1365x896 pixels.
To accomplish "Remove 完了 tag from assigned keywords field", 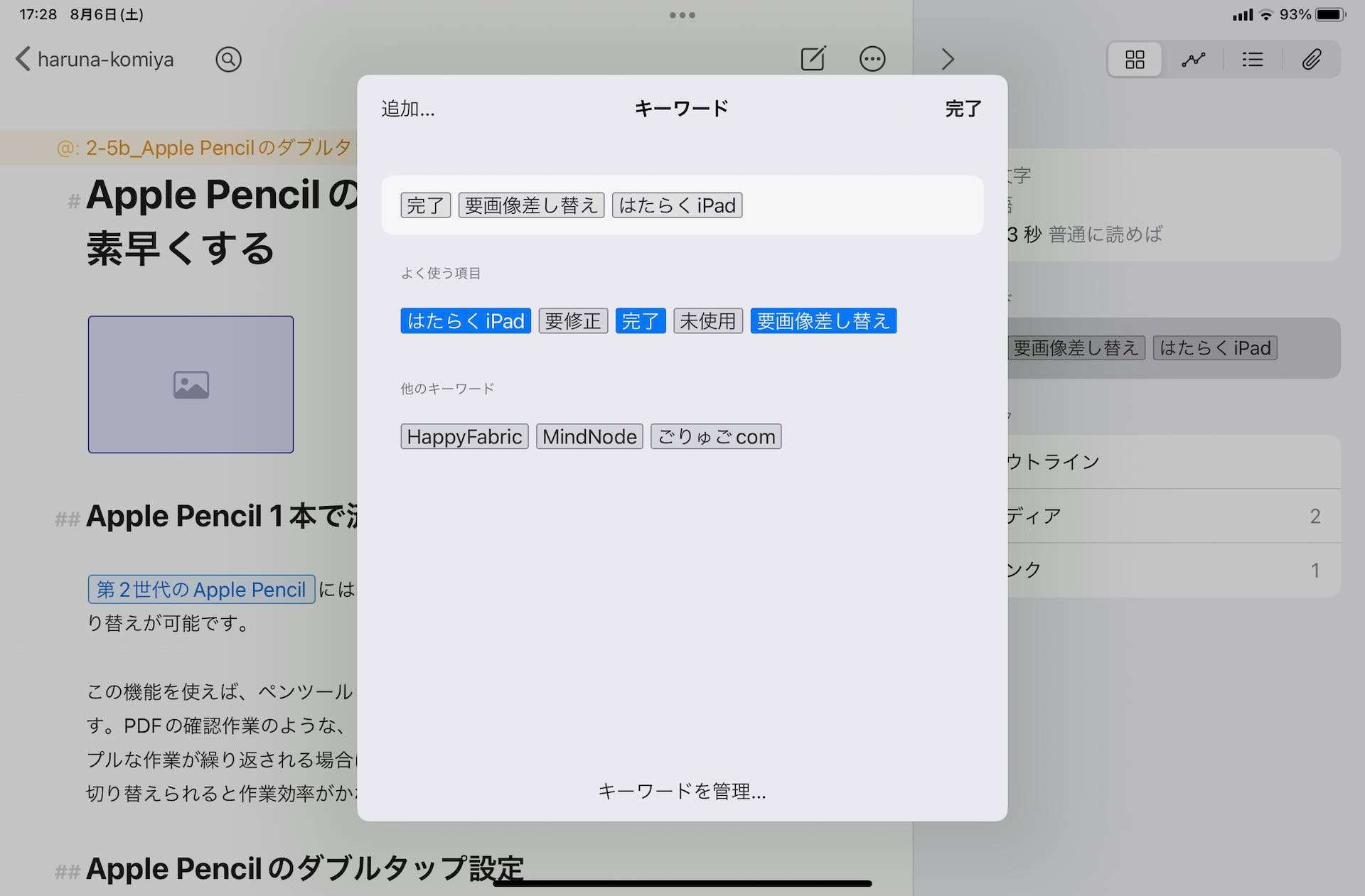I will click(x=425, y=205).
